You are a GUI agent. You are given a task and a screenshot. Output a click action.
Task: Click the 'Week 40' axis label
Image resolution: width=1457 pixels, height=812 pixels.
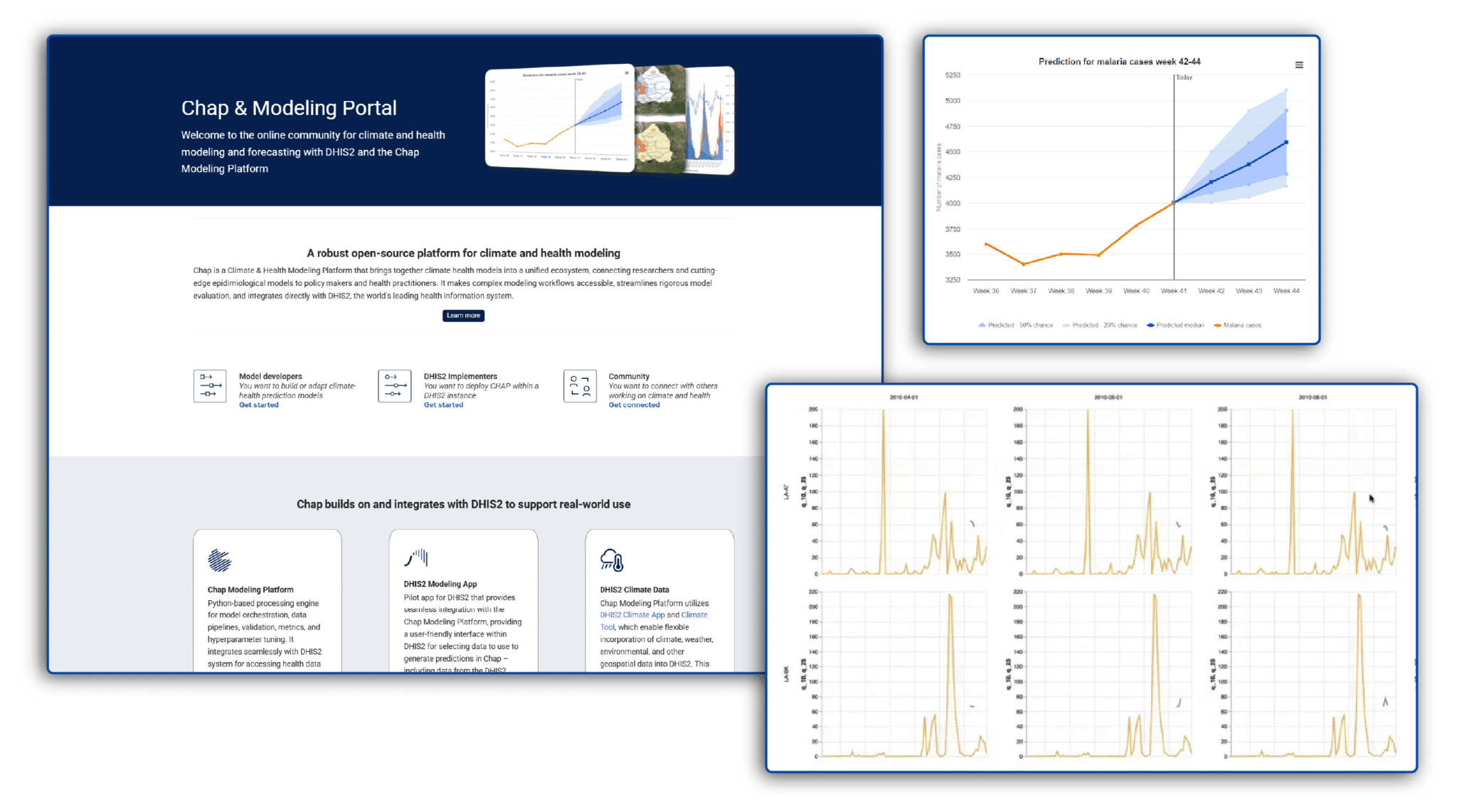pyautogui.click(x=1136, y=291)
